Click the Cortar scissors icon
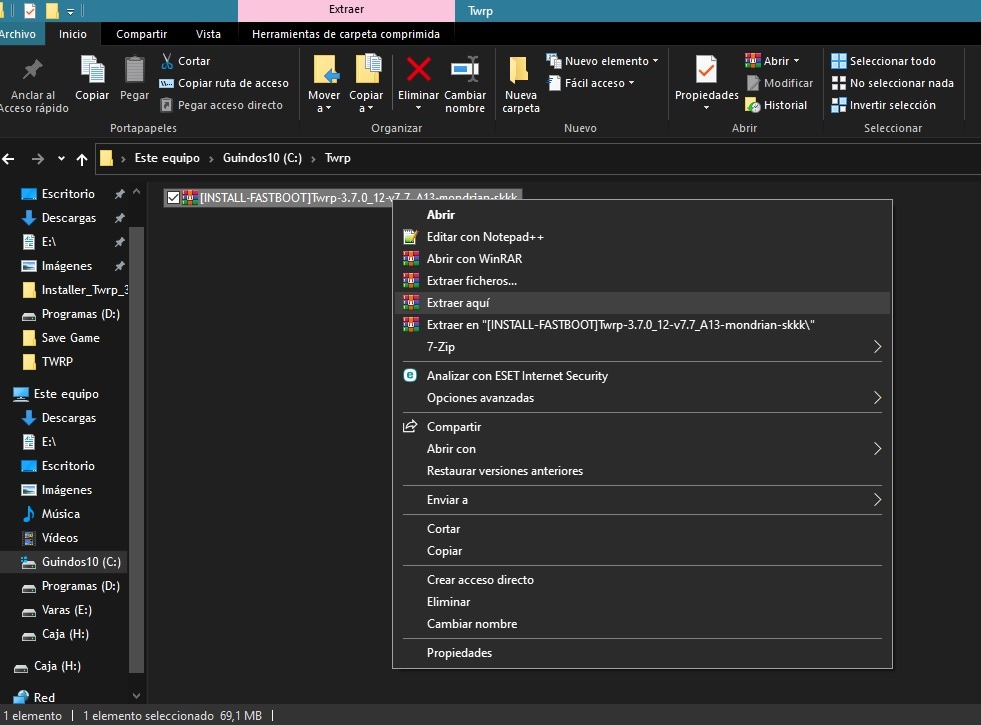Image resolution: width=981 pixels, height=725 pixels. (168, 61)
